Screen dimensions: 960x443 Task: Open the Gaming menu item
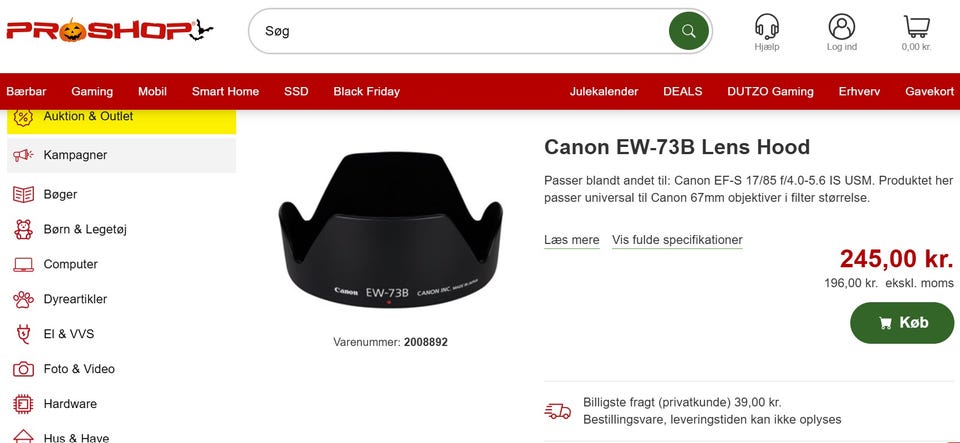point(92,91)
